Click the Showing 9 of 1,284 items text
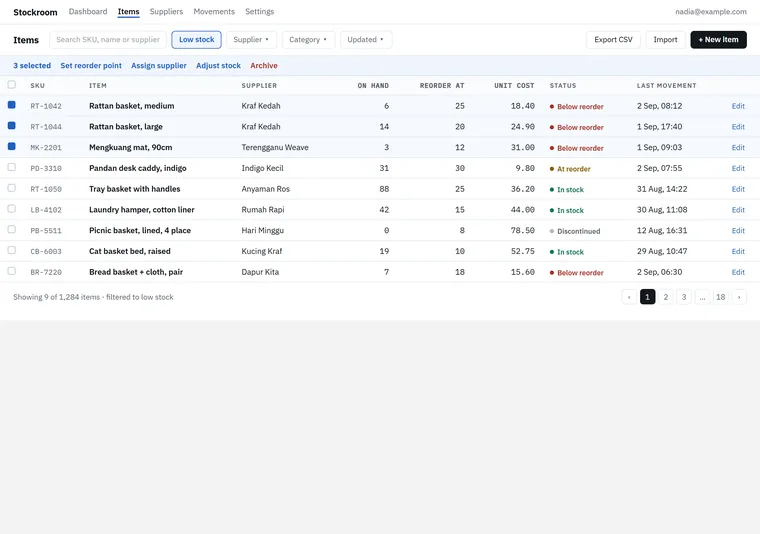Viewport: 760px width, 534px height. pyautogui.click(x=93, y=297)
